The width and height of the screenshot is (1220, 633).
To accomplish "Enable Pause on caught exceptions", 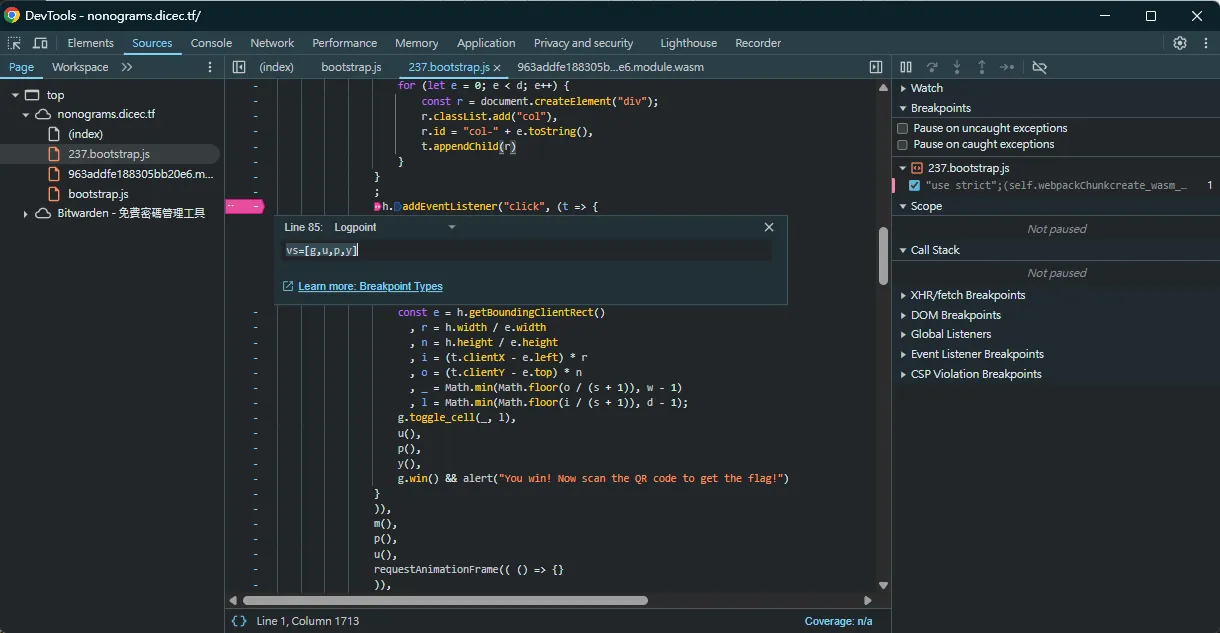I will point(901,144).
